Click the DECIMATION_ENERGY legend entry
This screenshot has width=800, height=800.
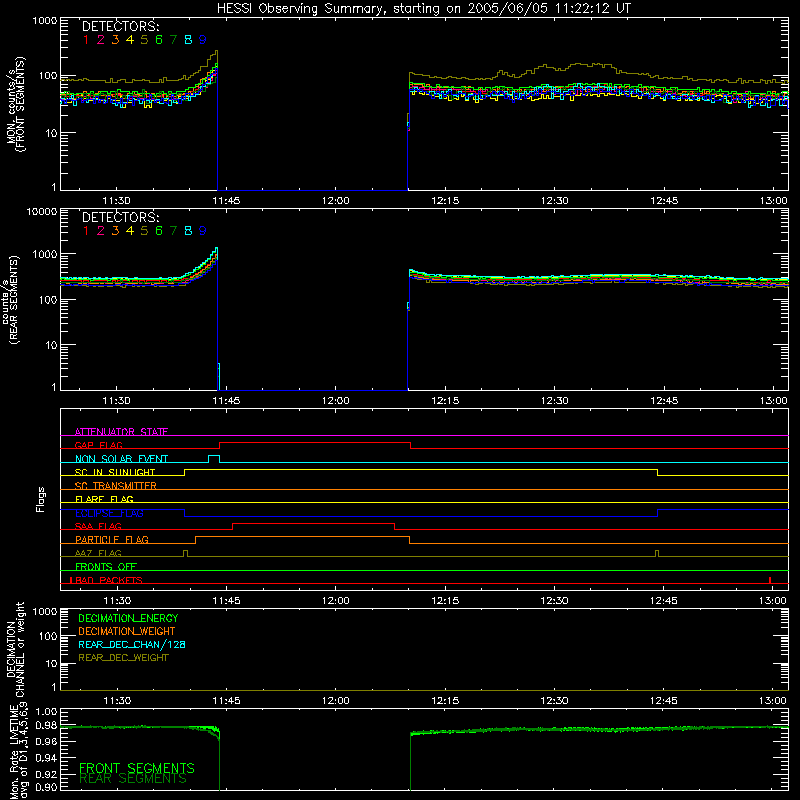[x=128, y=618]
